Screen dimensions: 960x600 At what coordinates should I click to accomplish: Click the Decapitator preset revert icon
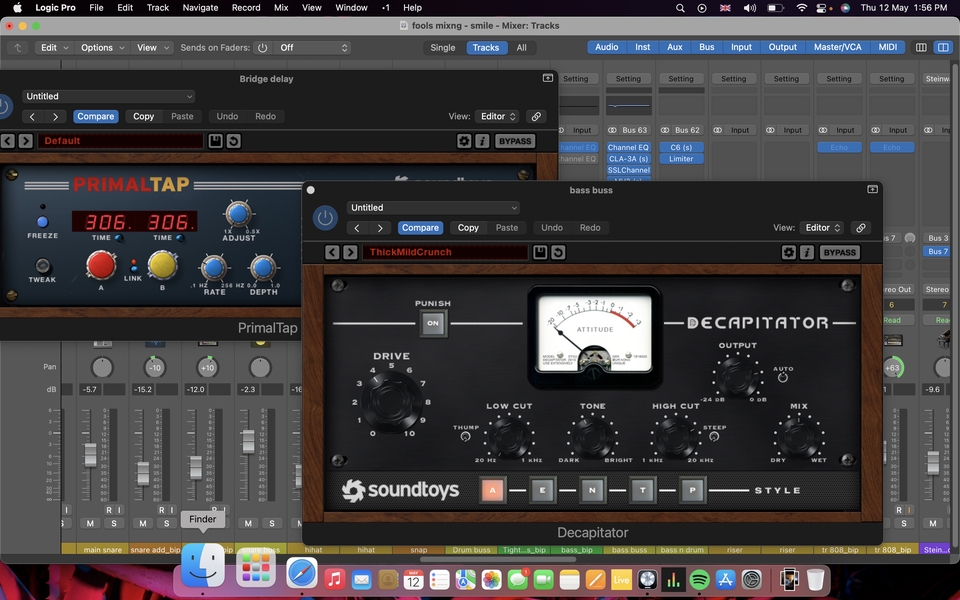coord(558,252)
